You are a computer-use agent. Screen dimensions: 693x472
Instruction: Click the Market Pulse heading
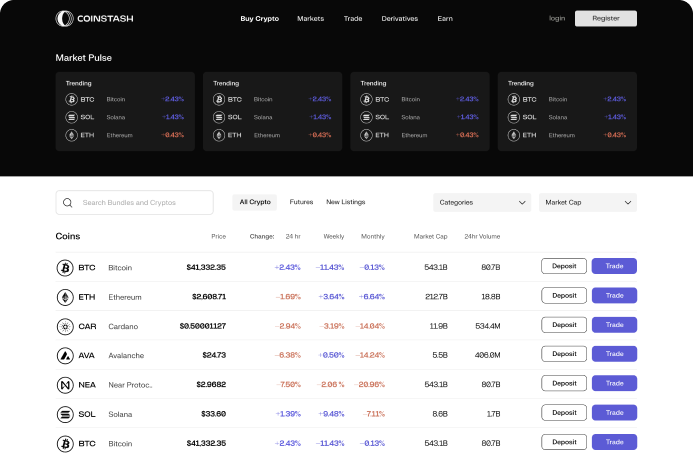coord(84,58)
